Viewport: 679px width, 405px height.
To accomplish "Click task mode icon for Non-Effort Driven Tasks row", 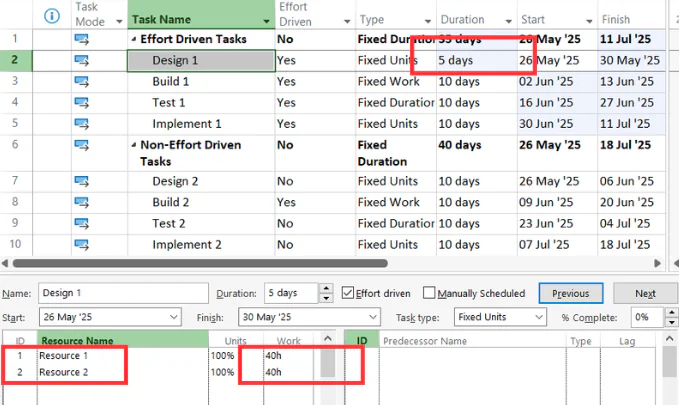I will (81, 145).
